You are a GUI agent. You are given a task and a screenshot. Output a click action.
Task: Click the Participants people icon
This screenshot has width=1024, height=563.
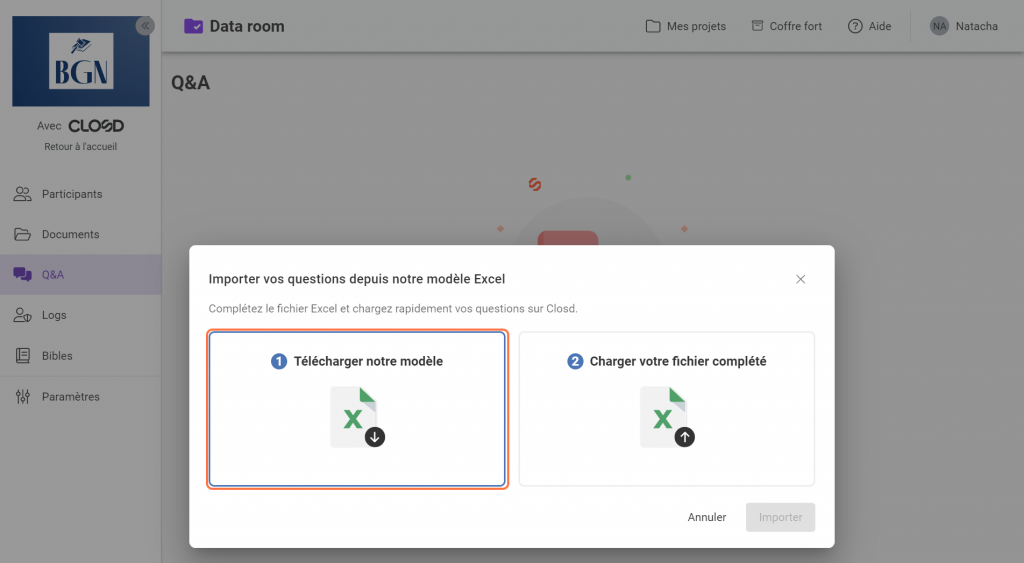22,194
